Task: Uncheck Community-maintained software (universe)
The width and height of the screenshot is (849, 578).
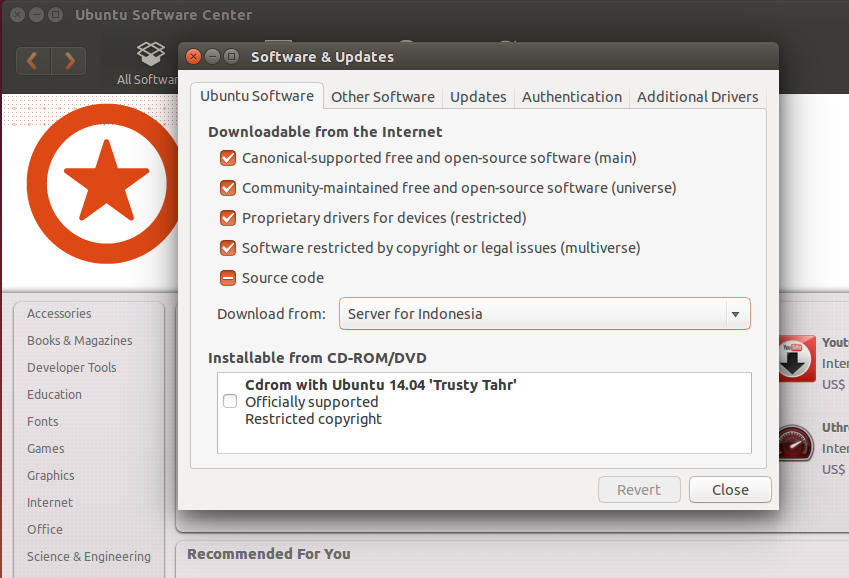Action: pos(228,188)
